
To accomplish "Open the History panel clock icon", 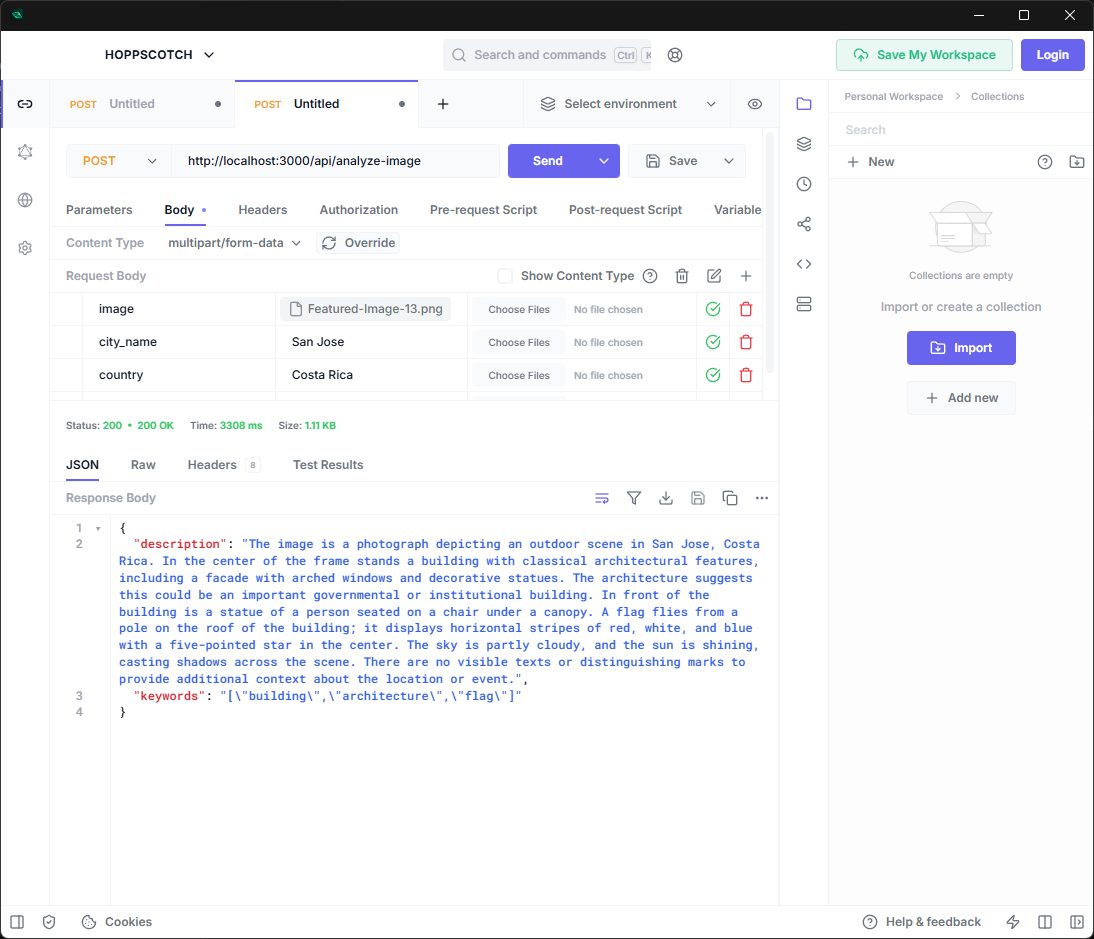I will pos(804,184).
